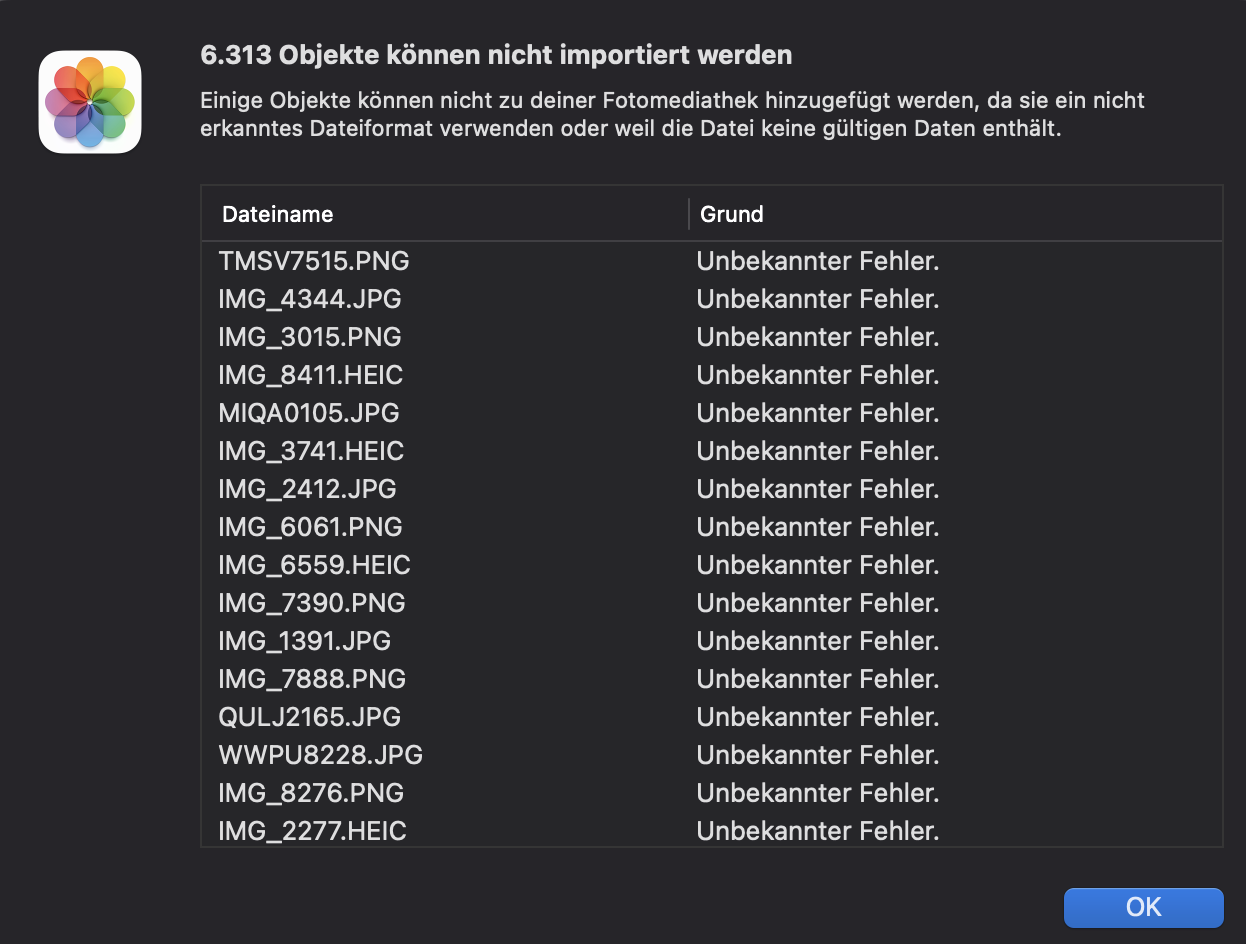1246x944 pixels.
Task: Select the TMSV7515.PNG row
Action: point(314,261)
